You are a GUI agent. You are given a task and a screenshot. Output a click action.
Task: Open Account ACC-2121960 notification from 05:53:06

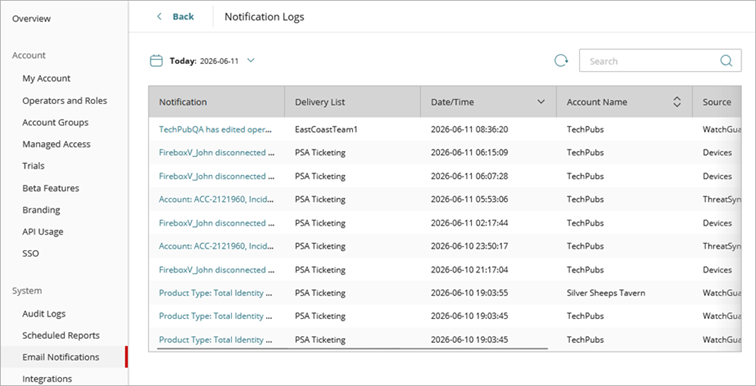click(x=216, y=199)
